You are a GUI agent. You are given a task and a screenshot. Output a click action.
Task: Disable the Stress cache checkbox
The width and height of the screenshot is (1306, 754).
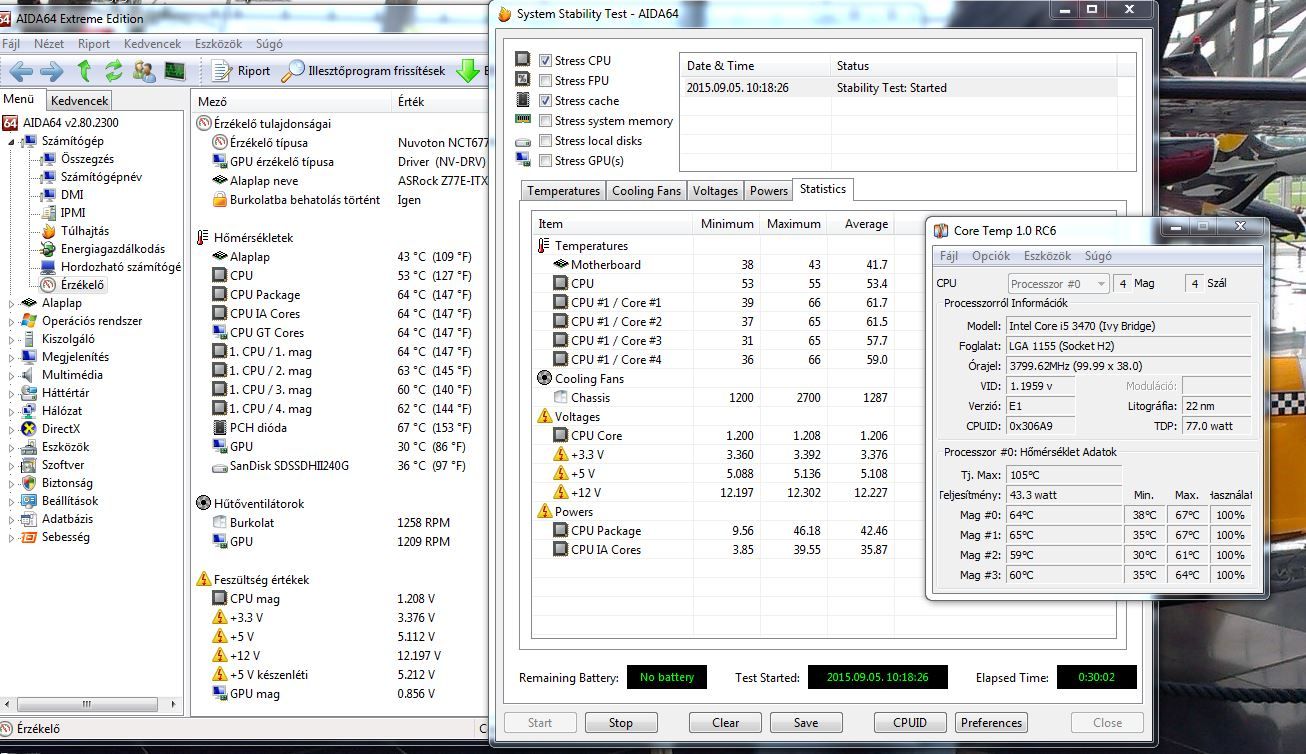(x=546, y=101)
